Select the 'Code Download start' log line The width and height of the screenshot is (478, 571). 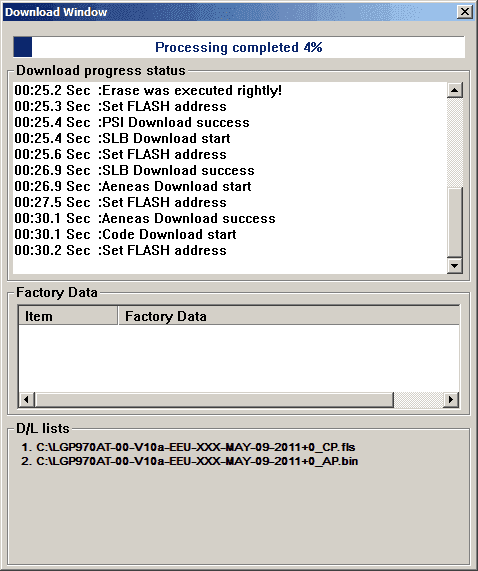(x=125, y=235)
